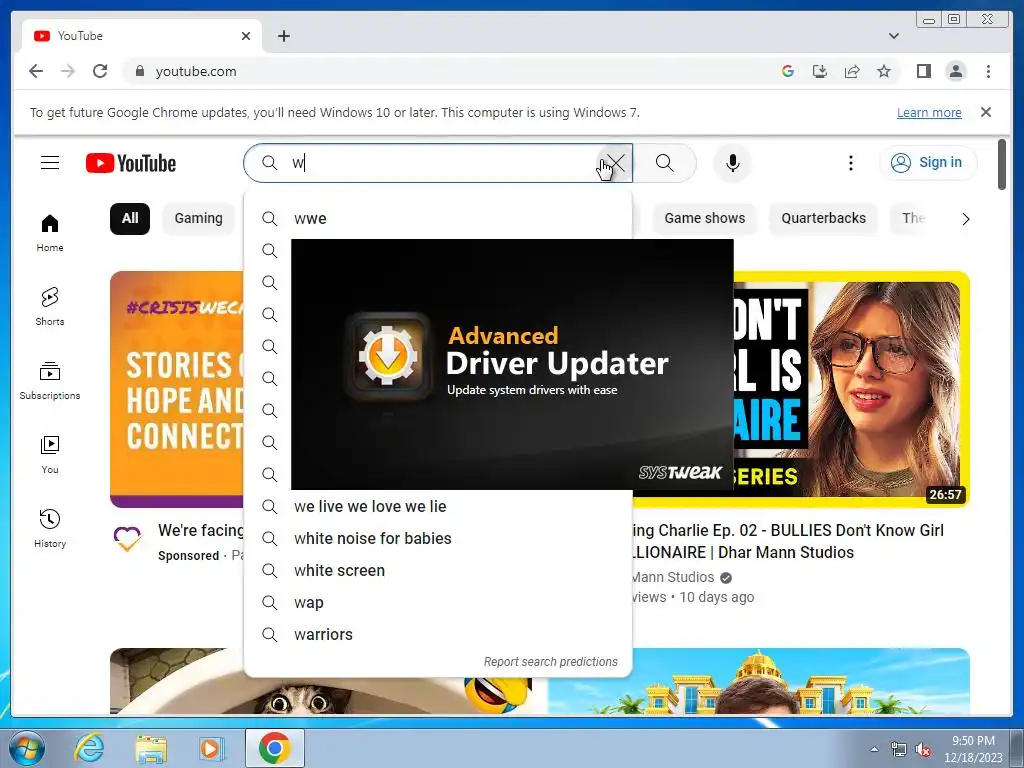Choose the 'wap' search suggestion
Screen dimensions: 1024x768
438,602
